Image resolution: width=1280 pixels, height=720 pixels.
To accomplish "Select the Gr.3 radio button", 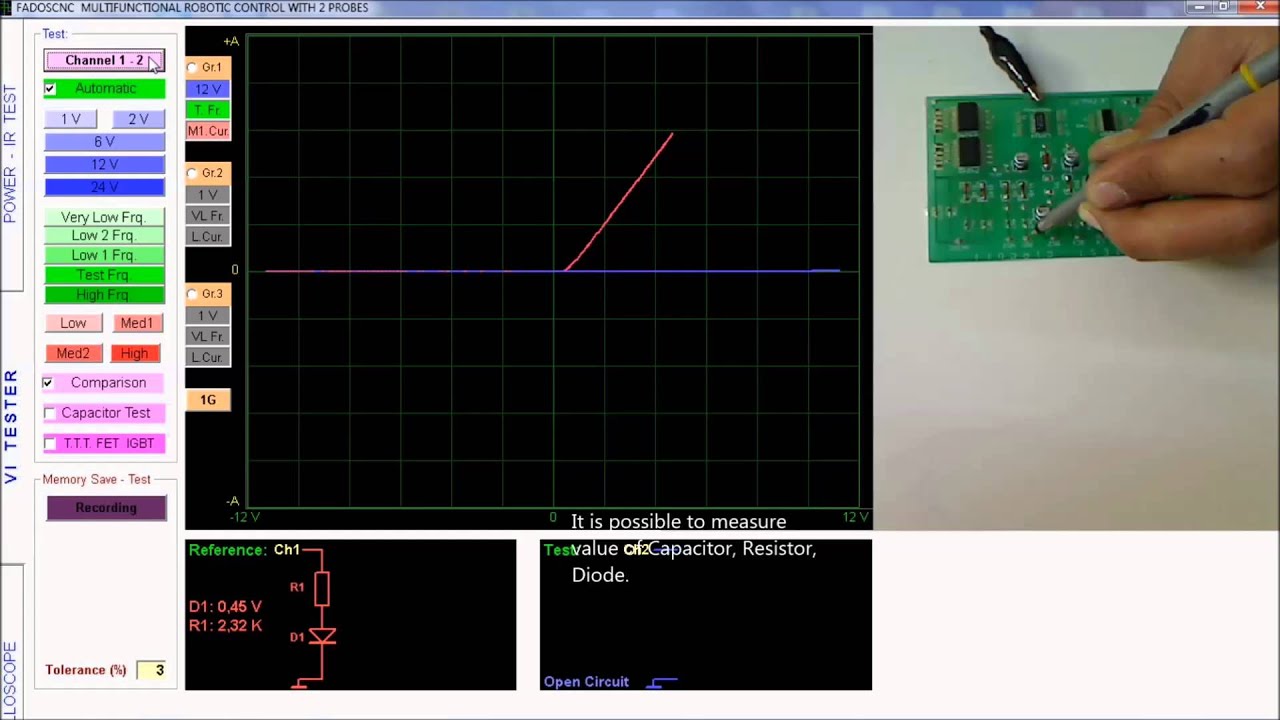I will tap(193, 295).
